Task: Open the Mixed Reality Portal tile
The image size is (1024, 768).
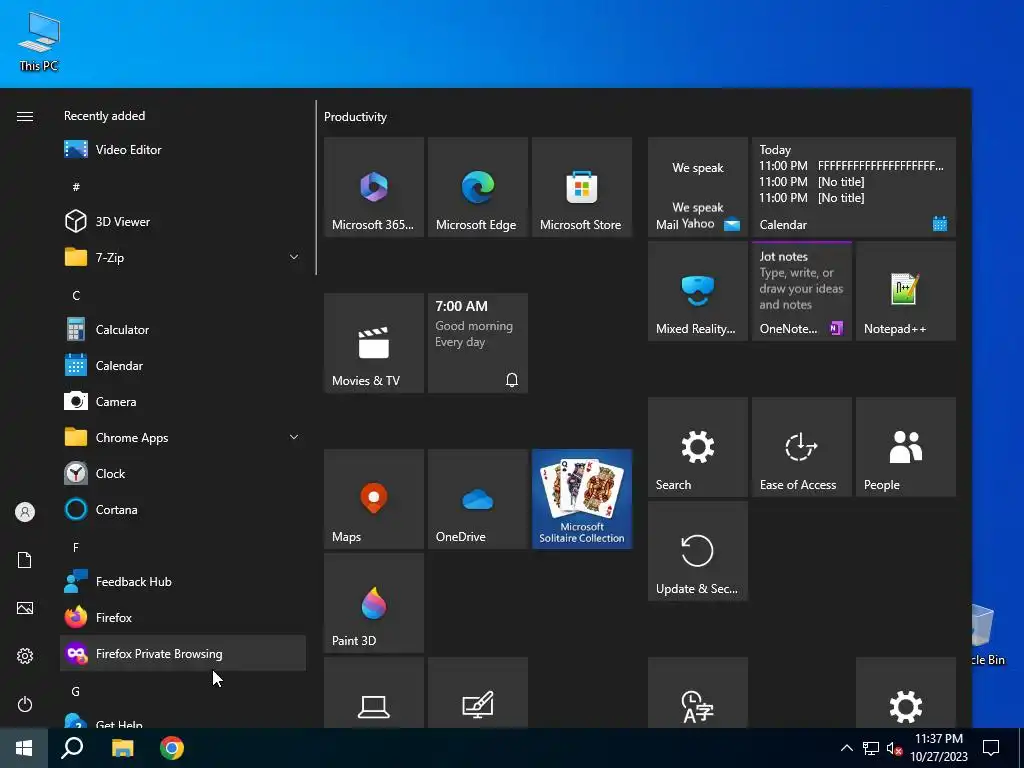Action: [x=697, y=291]
